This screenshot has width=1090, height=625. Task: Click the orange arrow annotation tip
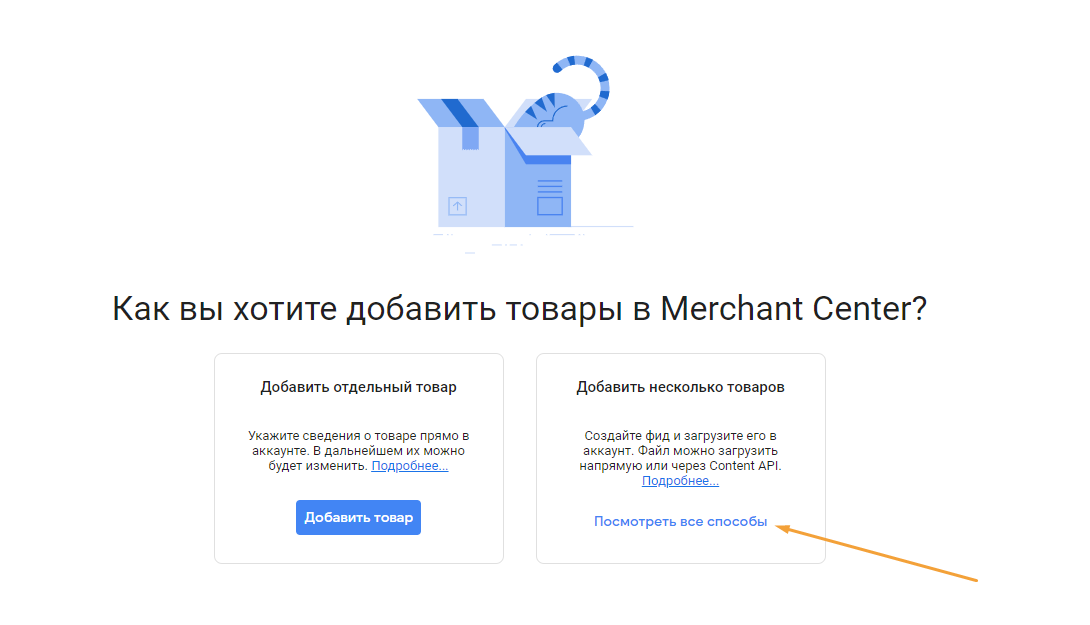pos(780,528)
